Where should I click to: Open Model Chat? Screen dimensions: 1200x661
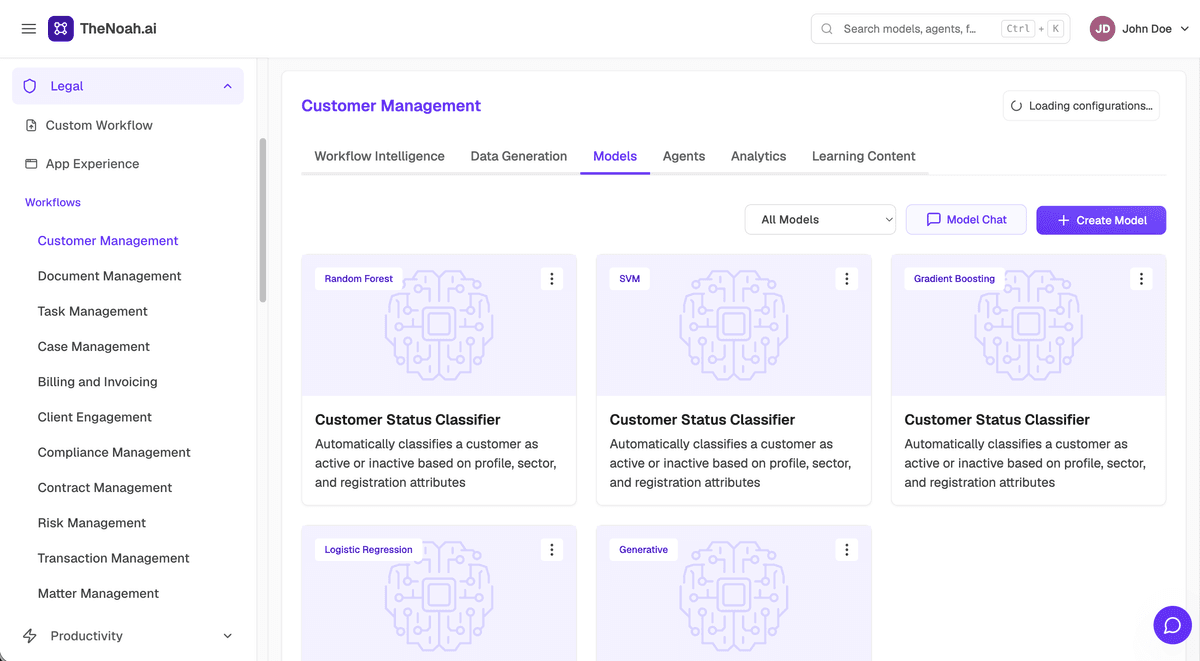click(x=966, y=220)
